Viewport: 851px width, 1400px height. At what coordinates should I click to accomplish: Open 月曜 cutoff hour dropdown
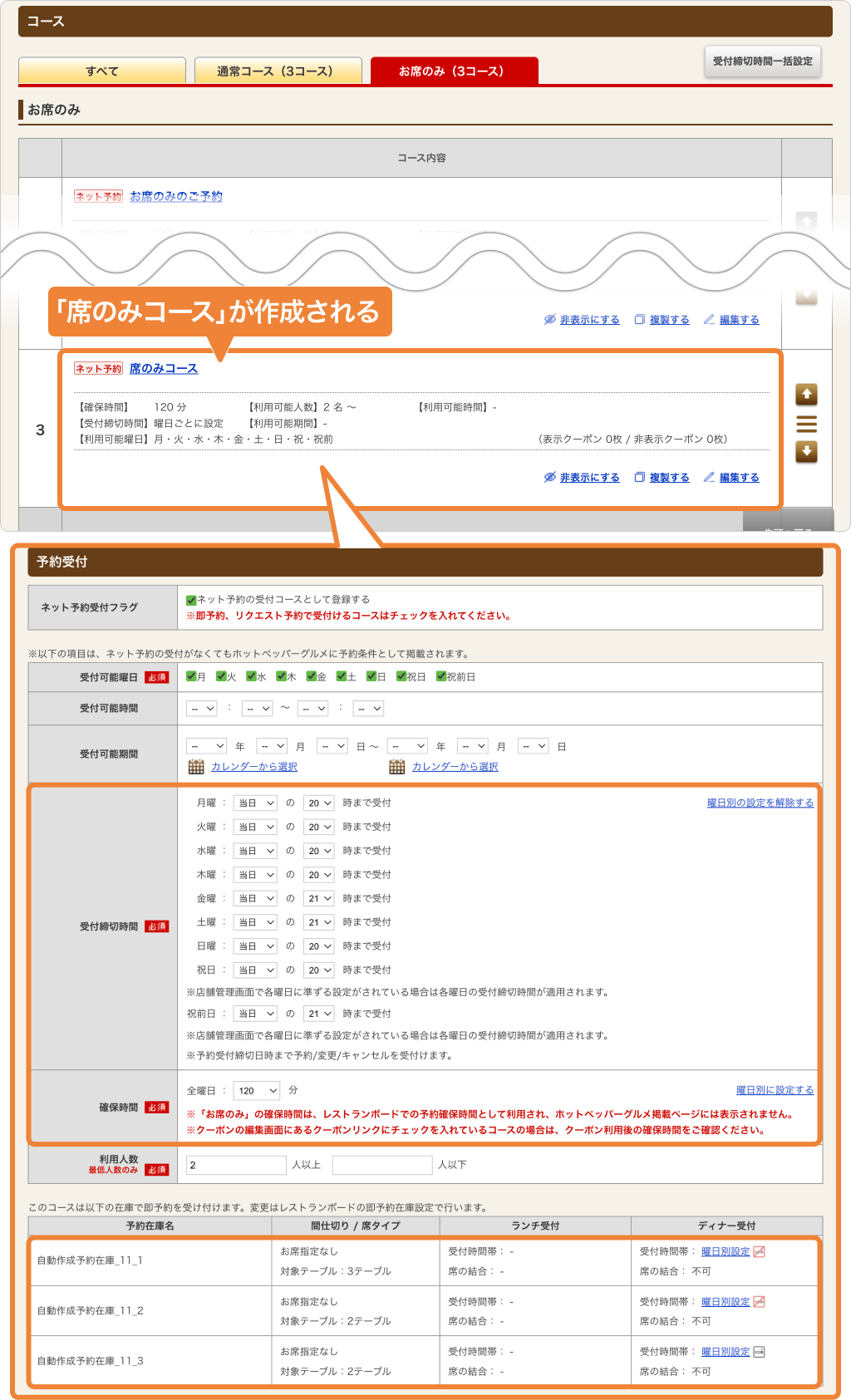[x=319, y=803]
